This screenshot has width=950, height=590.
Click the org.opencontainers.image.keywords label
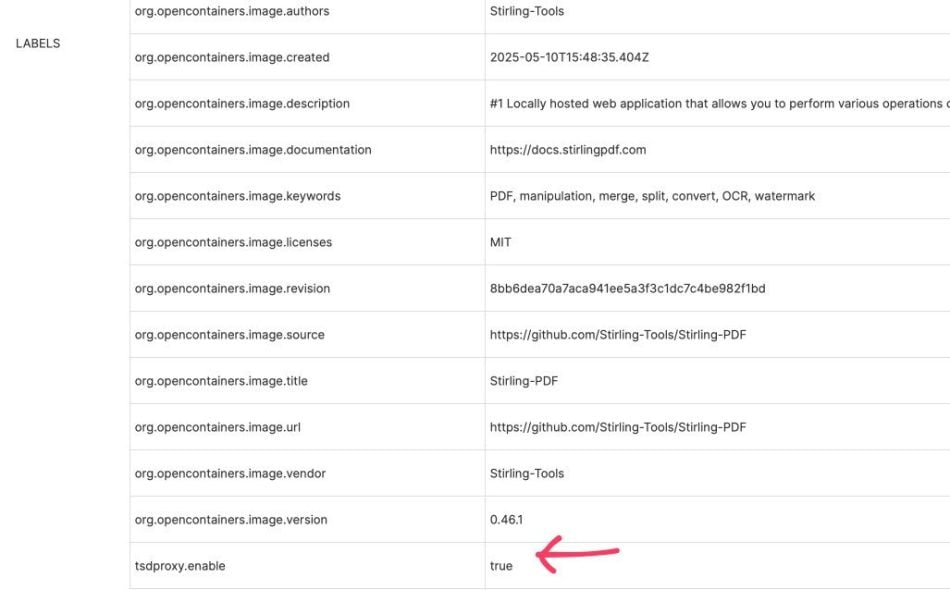coord(238,196)
